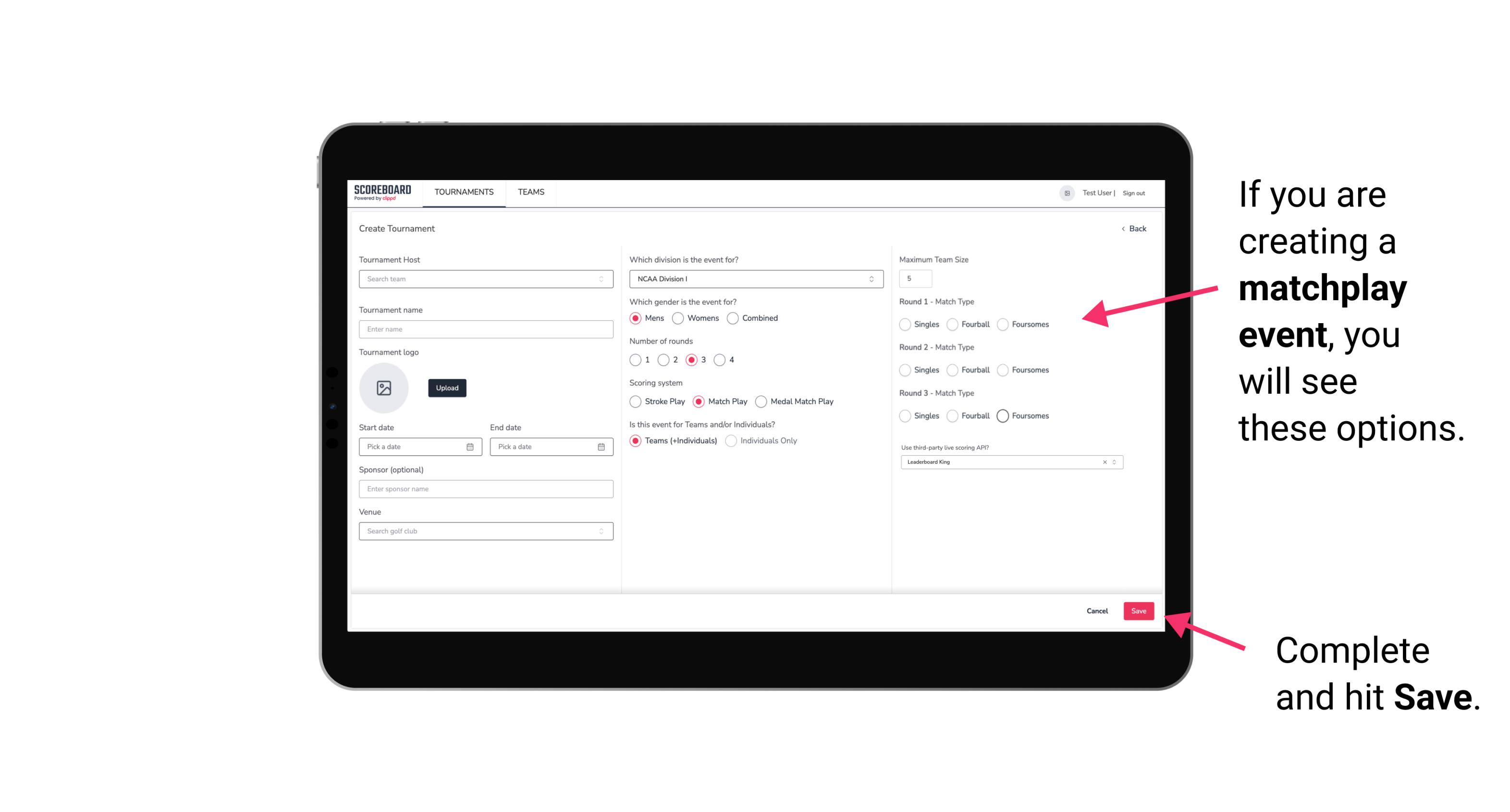Image resolution: width=1510 pixels, height=812 pixels.
Task: Select the Mens gender radio button
Action: 637,318
